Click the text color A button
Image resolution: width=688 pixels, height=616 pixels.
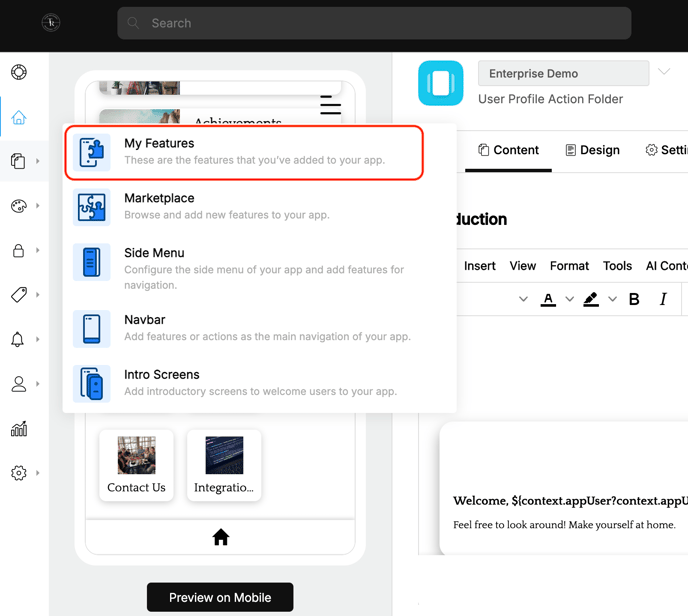coord(548,299)
